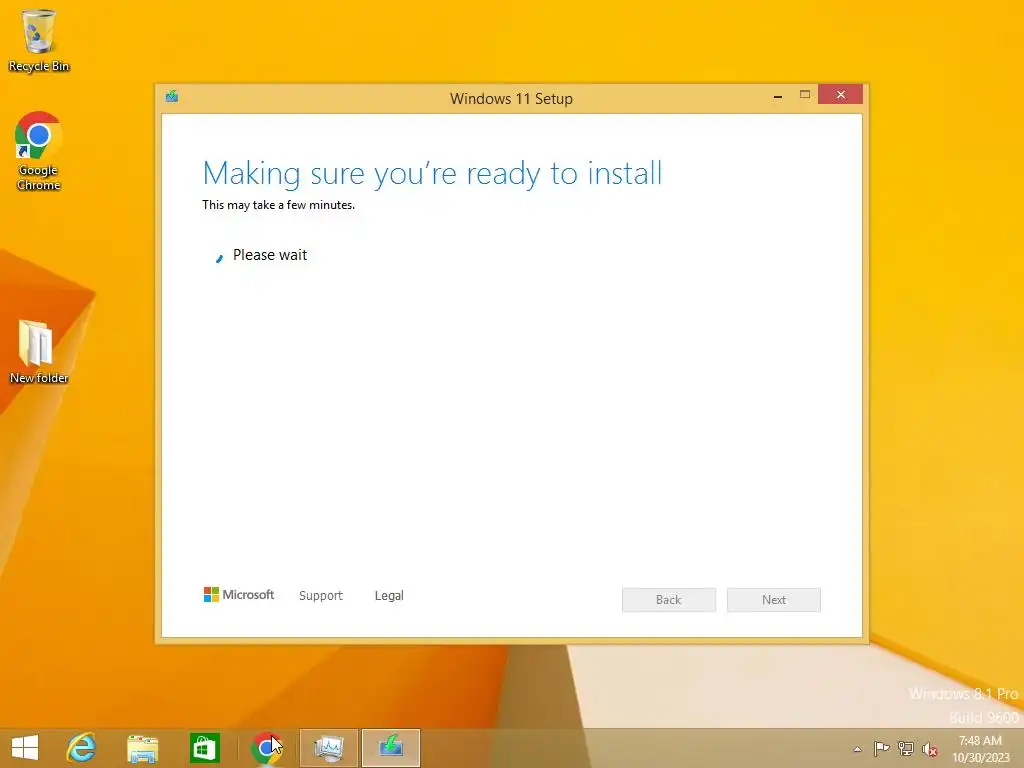Click the Microsoft logo in setup

click(239, 595)
